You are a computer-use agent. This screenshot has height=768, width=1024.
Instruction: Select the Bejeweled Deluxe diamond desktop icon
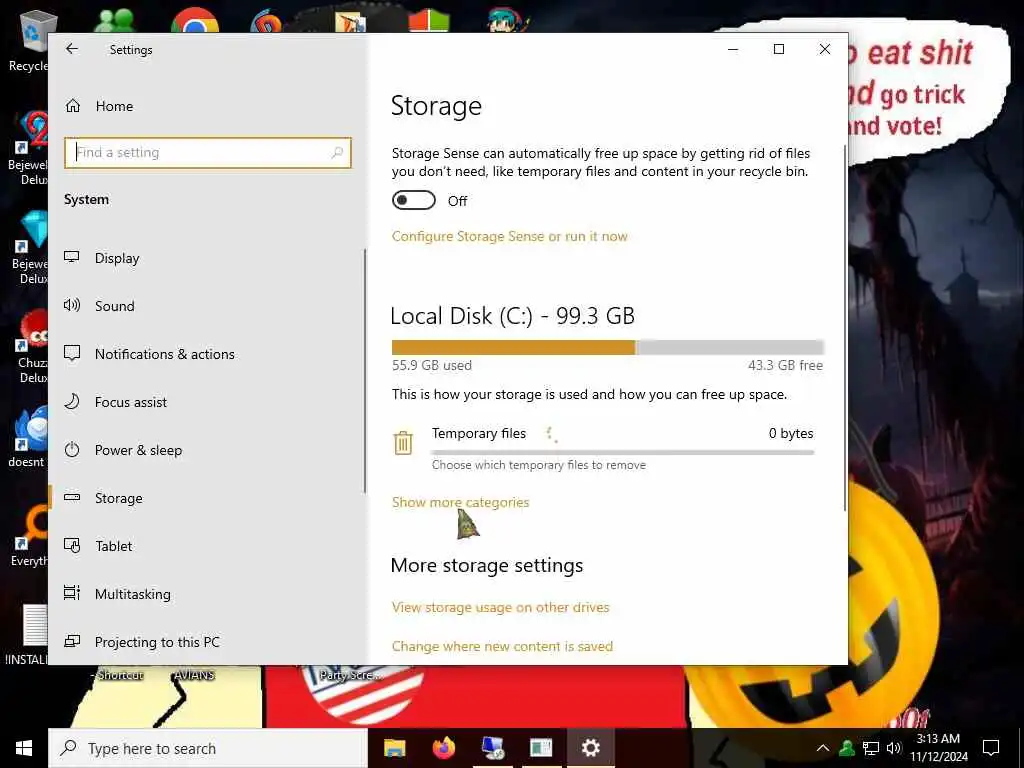[30, 248]
